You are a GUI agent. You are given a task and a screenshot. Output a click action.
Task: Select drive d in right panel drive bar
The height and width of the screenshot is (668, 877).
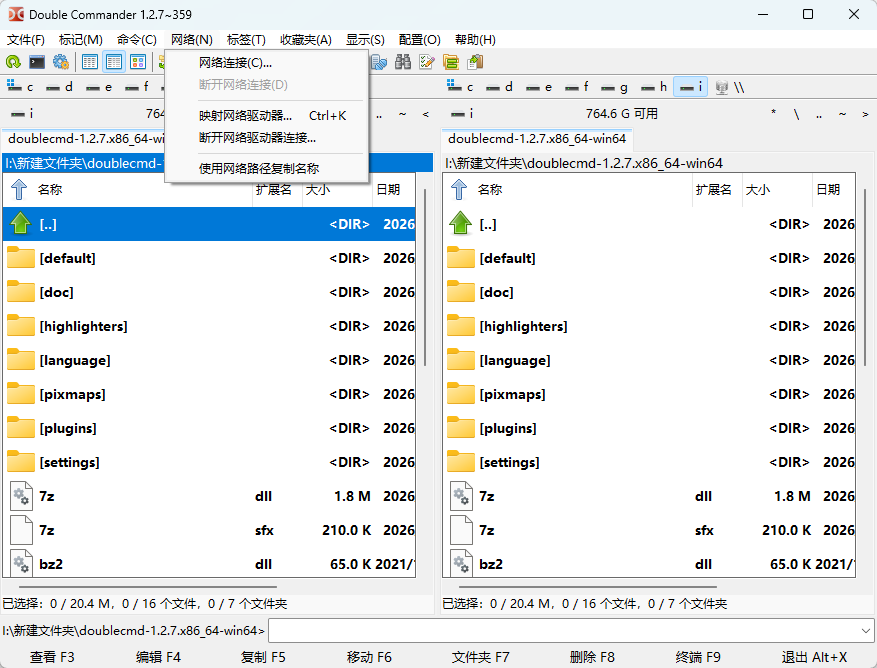pos(499,87)
